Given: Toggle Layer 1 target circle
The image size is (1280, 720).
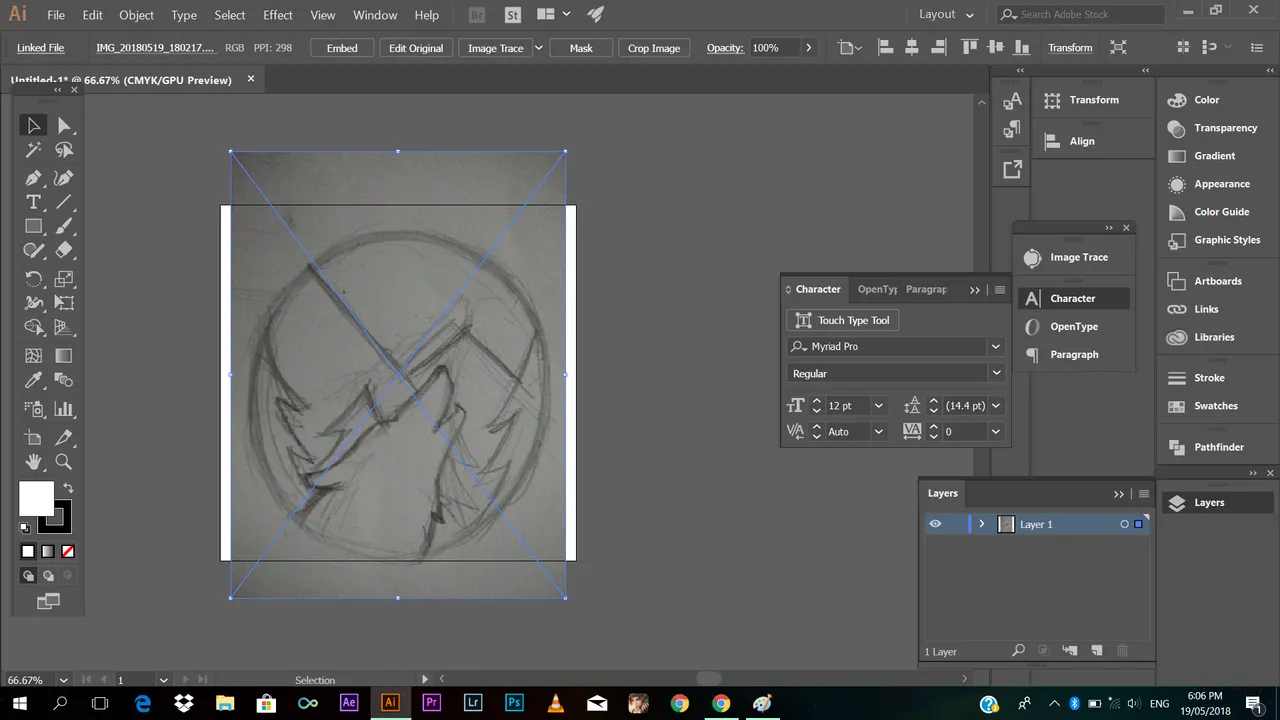Looking at the screenshot, I should tap(1124, 524).
